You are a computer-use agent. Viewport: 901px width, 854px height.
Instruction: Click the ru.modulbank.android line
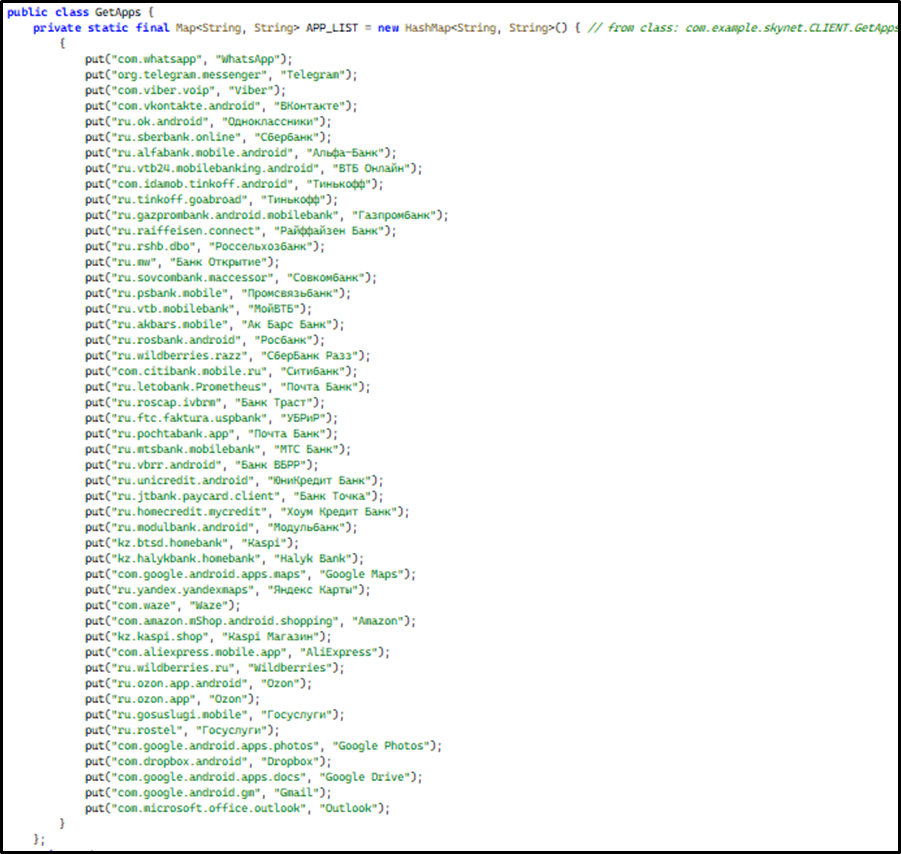tap(221, 527)
